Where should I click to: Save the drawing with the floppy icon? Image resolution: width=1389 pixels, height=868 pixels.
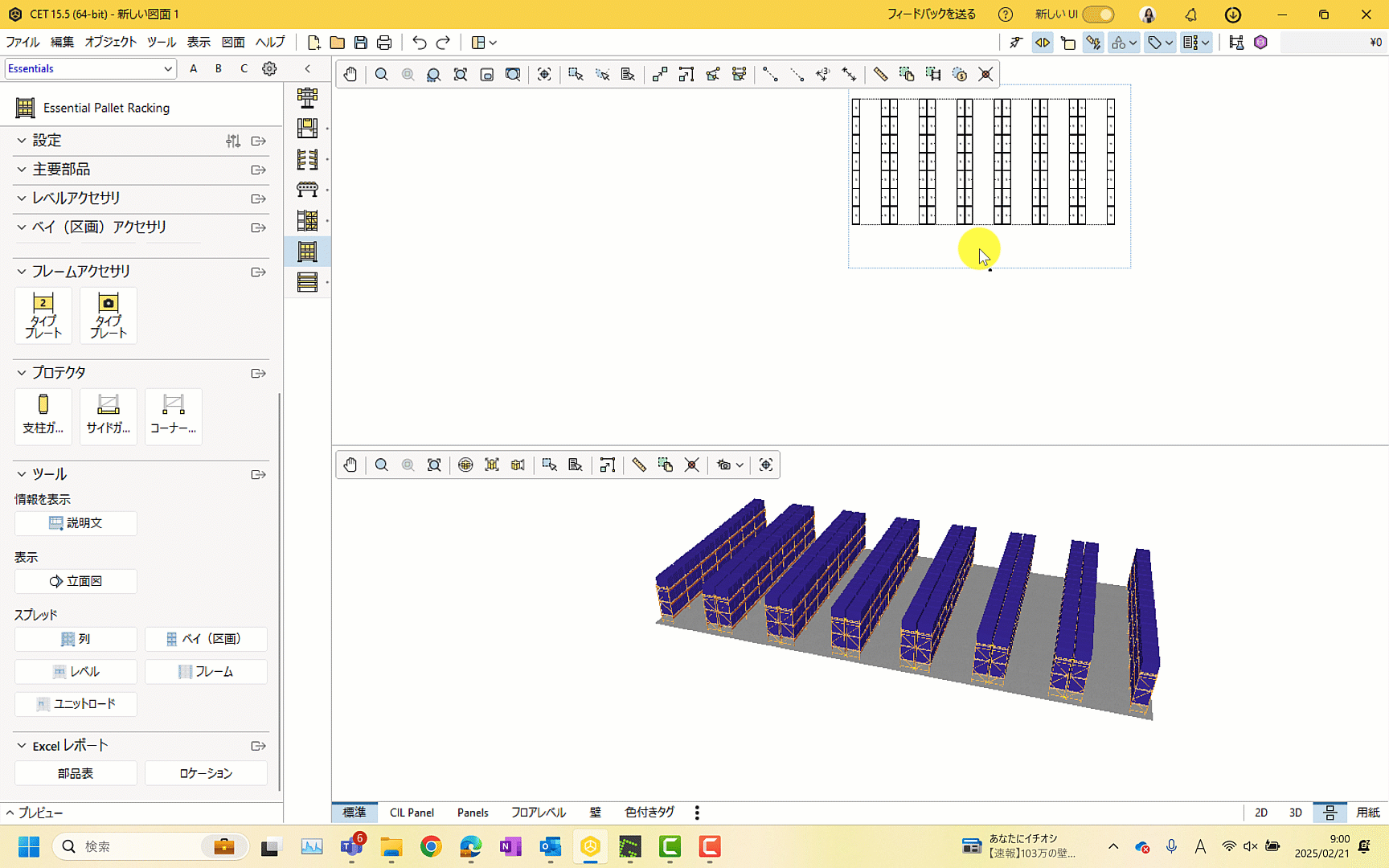coord(361,42)
